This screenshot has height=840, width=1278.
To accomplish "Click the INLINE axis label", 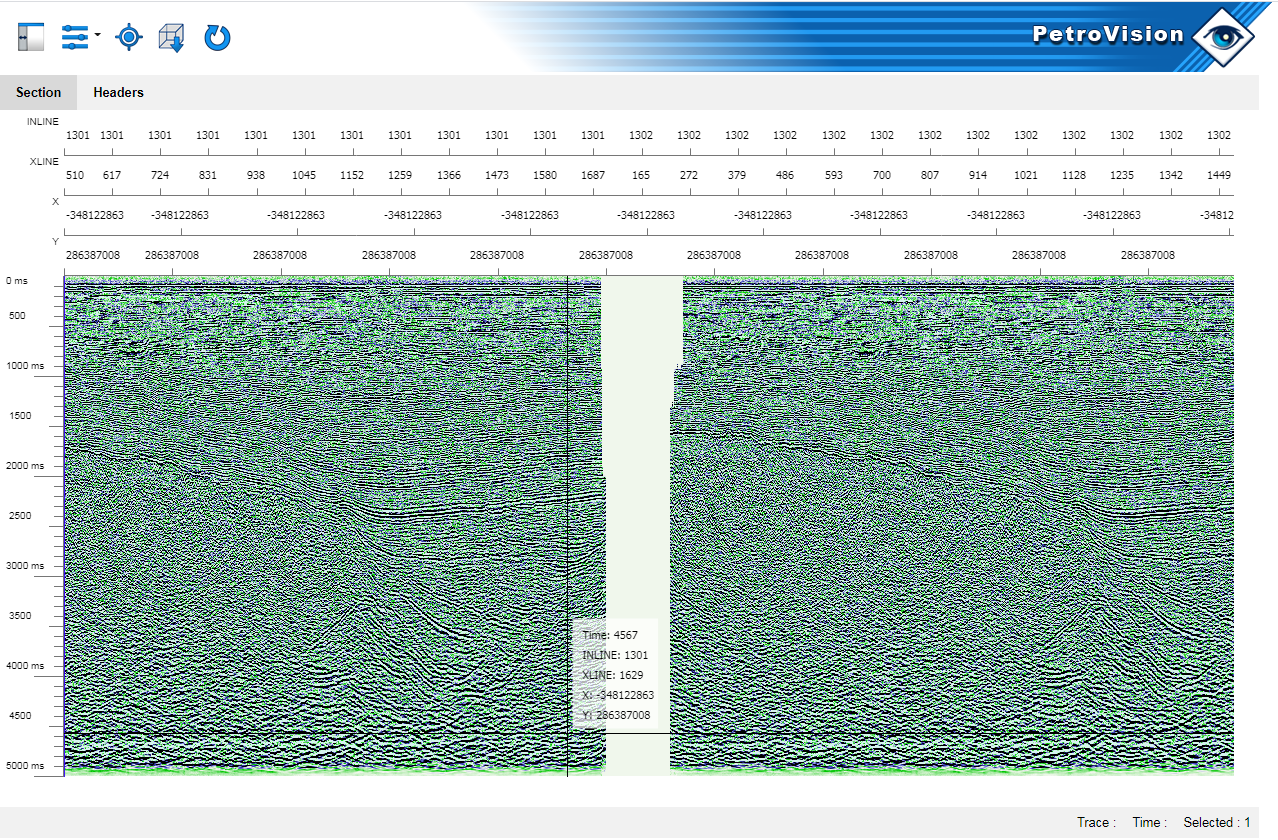I will [x=43, y=122].
